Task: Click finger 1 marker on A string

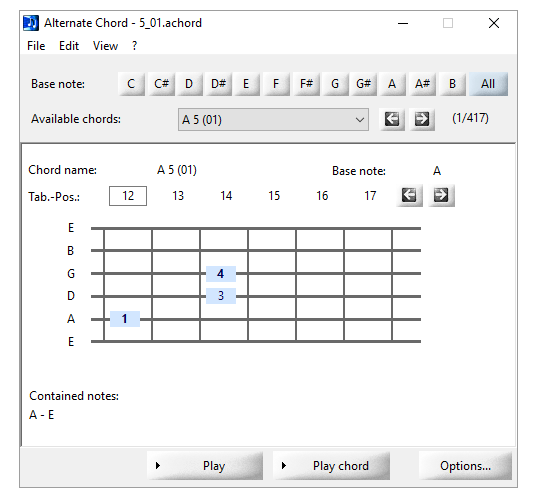Action: (x=125, y=319)
